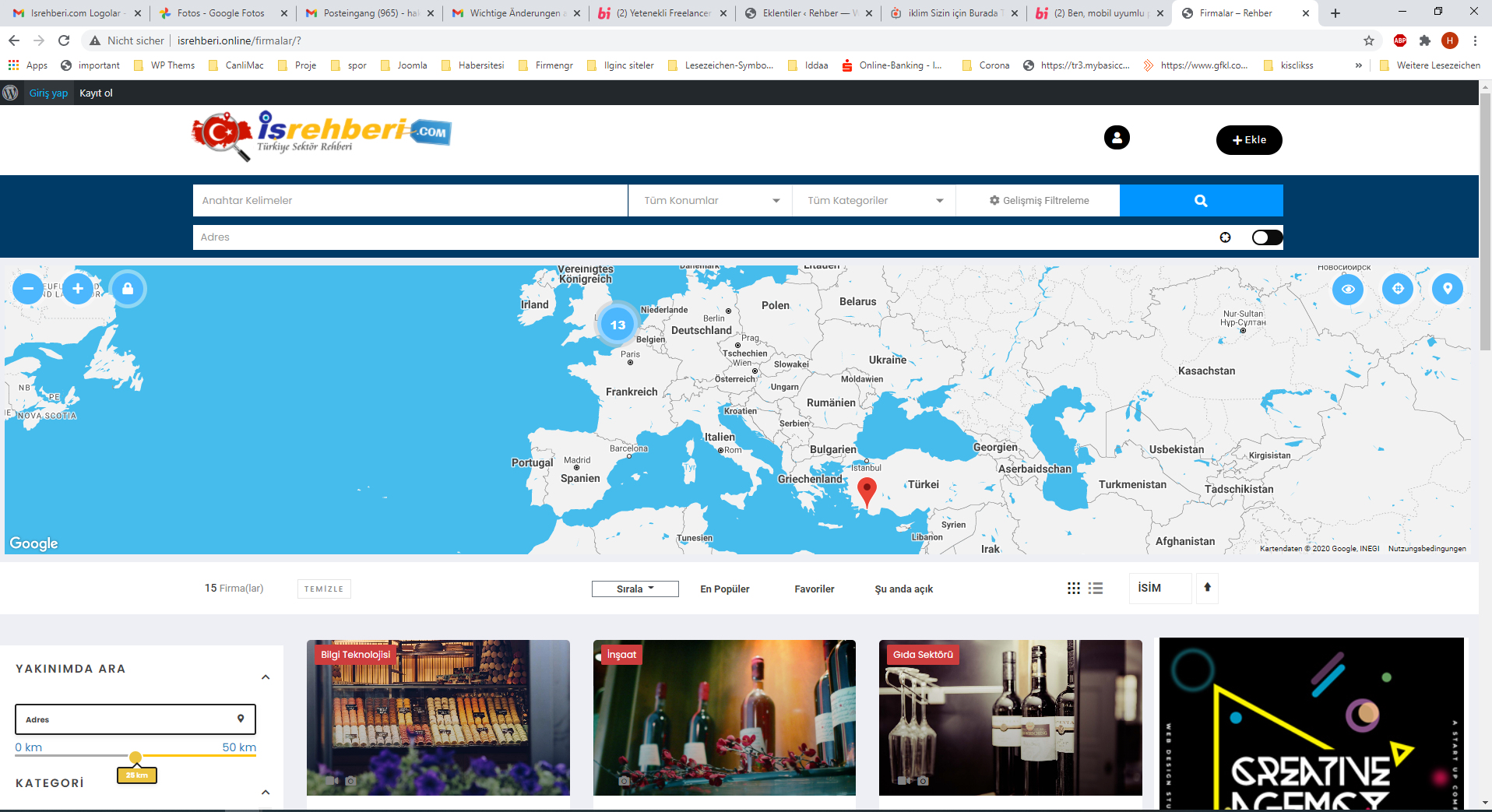Click the map lock icon
The height and width of the screenshot is (812, 1492).
(128, 289)
